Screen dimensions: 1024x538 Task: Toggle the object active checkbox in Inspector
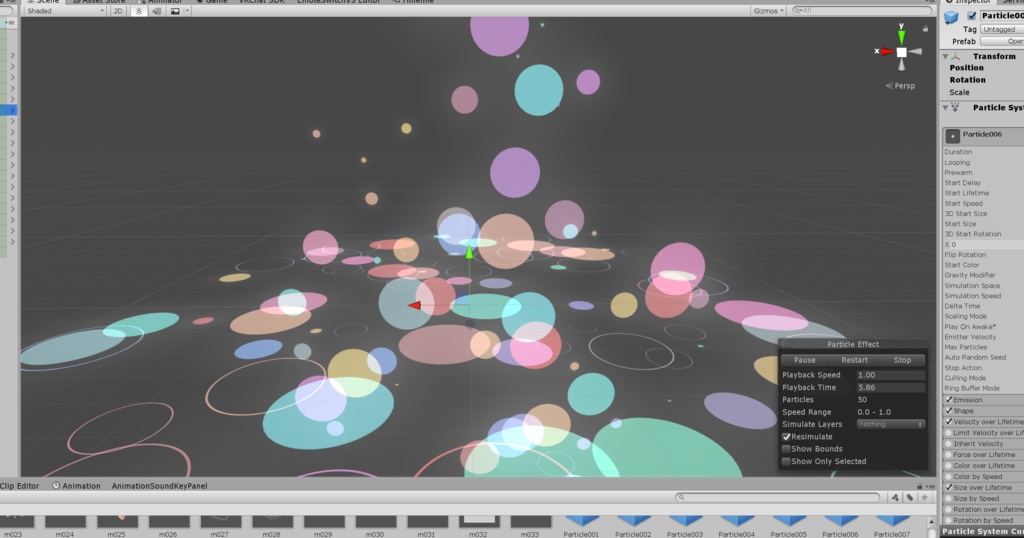(972, 16)
